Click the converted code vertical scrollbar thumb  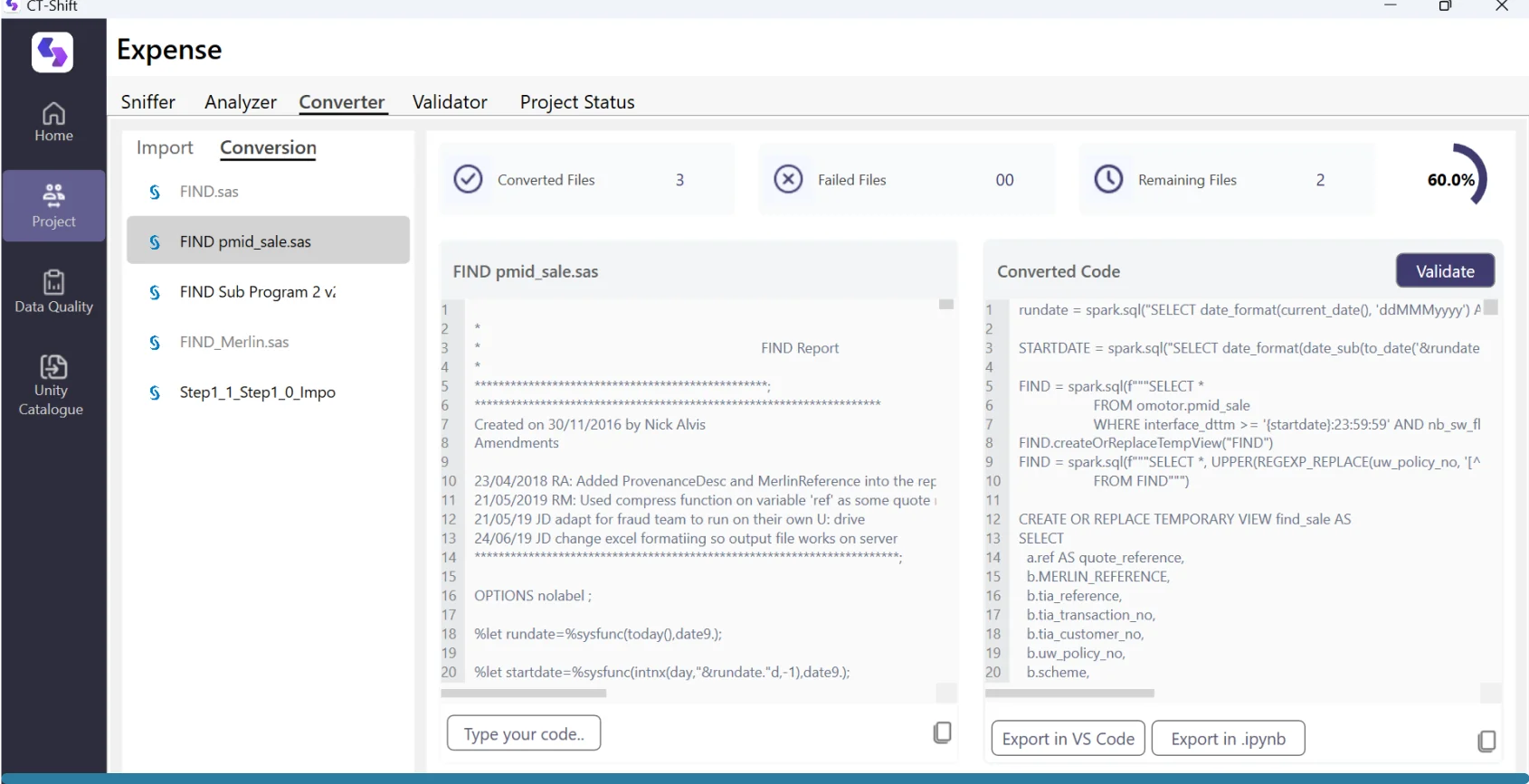click(x=1491, y=307)
